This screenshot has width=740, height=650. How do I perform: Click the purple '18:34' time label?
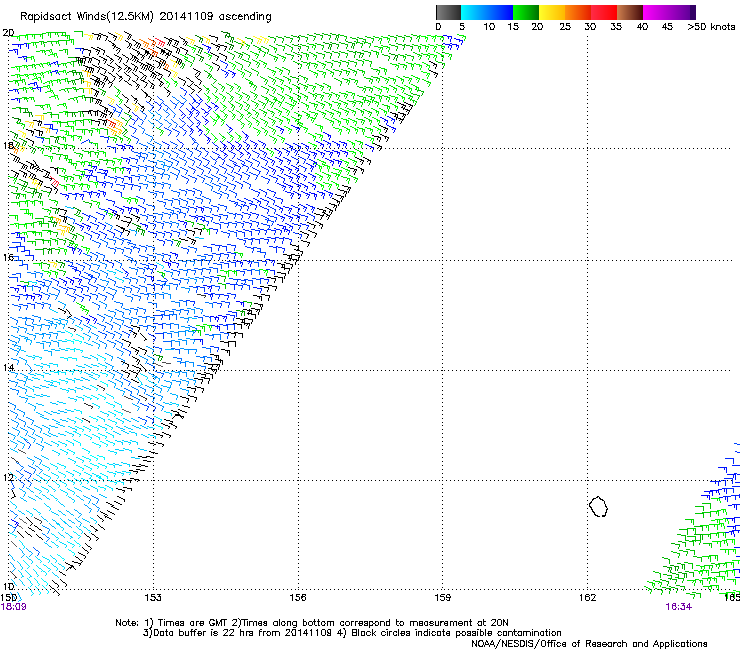tap(678, 607)
